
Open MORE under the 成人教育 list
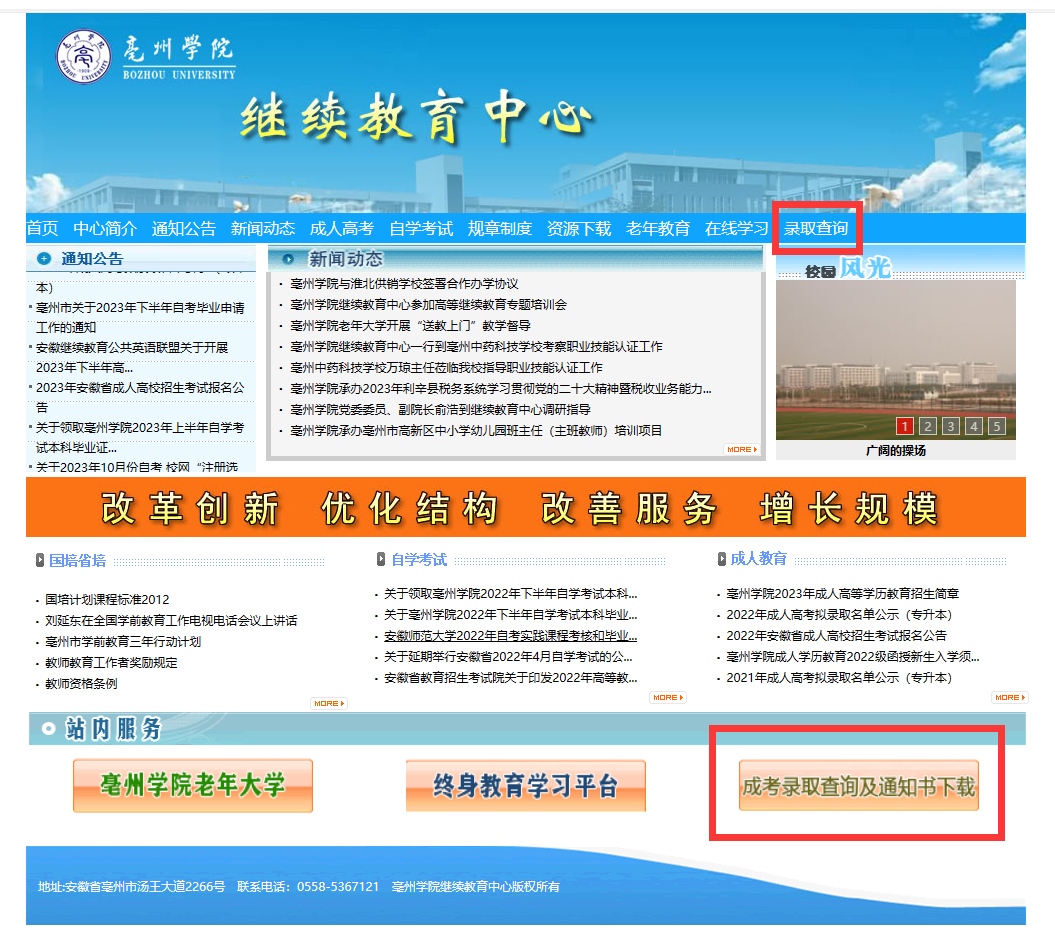(x=1008, y=697)
